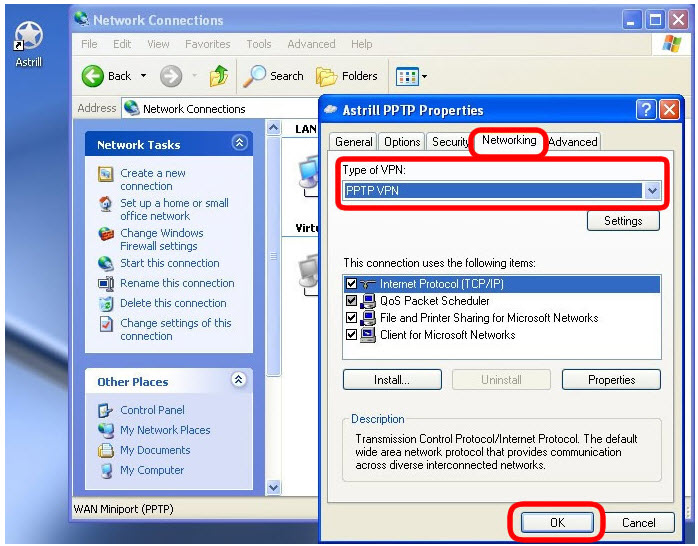Switch to the General tab
Viewport: 698px width, 546px height.
tap(353, 142)
